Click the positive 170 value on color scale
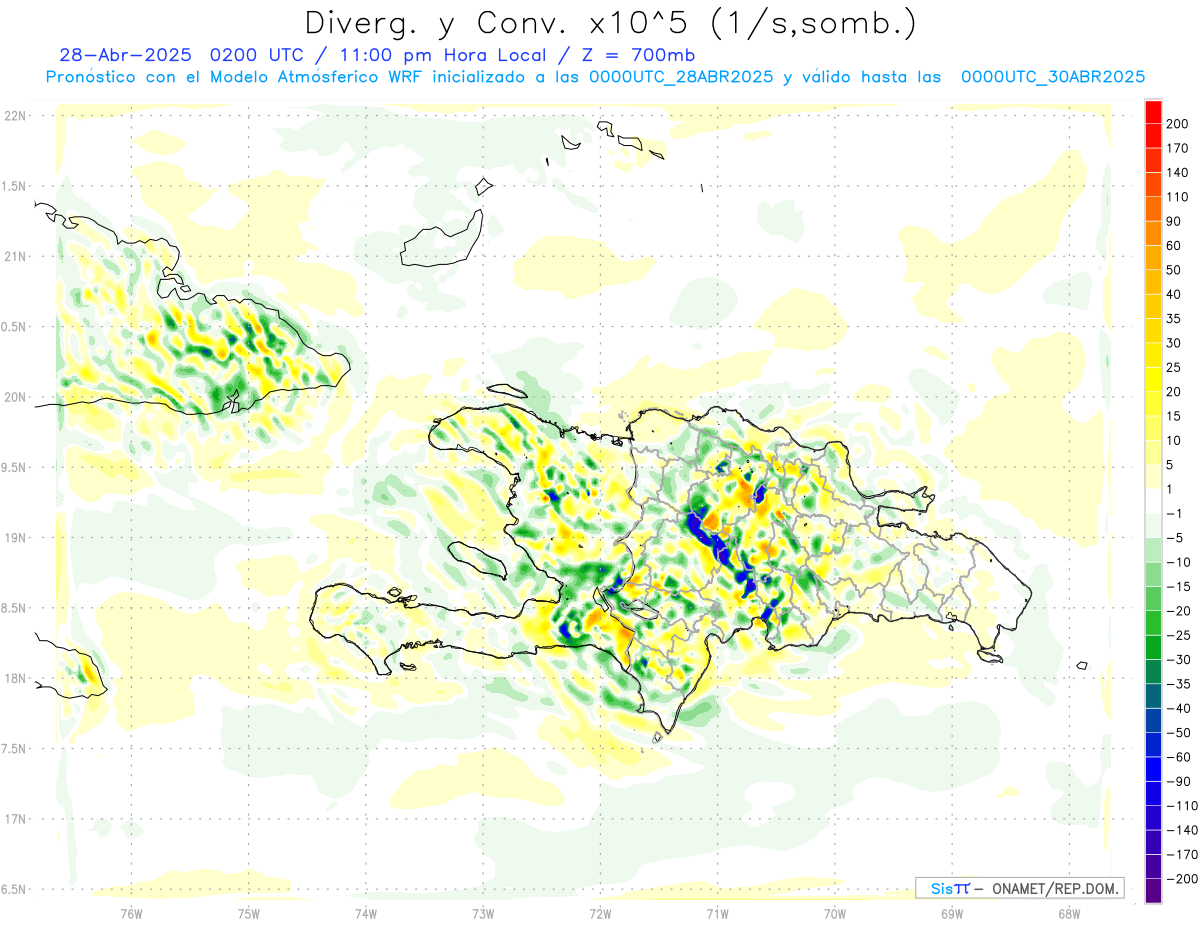The height and width of the screenshot is (927, 1200). [1177, 148]
